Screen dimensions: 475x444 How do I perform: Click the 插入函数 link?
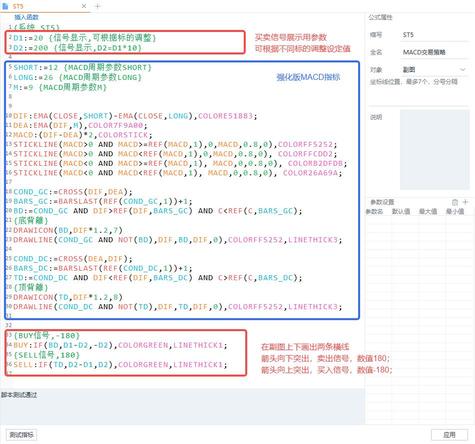[26, 17]
